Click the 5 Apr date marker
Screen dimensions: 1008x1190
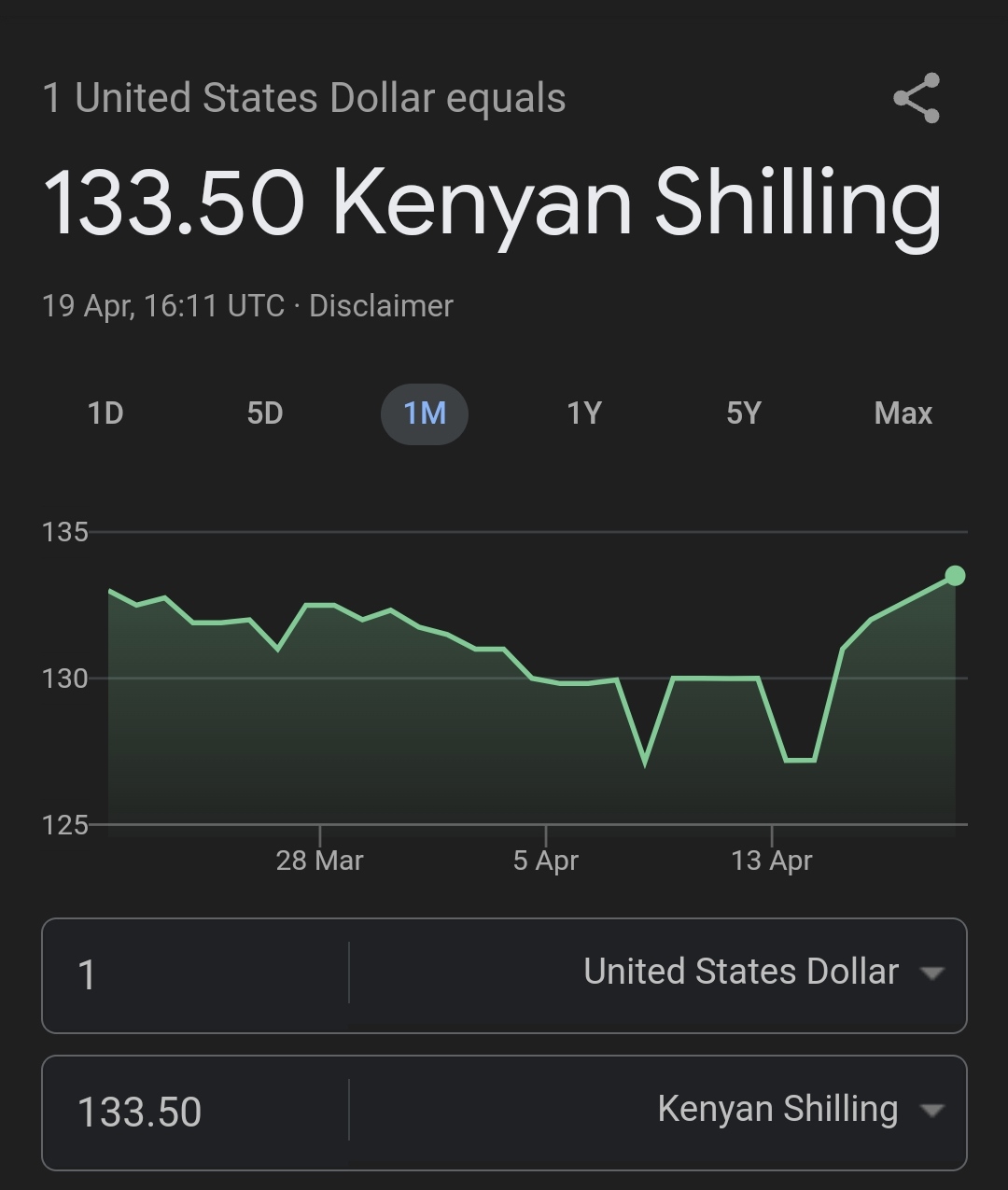546,860
